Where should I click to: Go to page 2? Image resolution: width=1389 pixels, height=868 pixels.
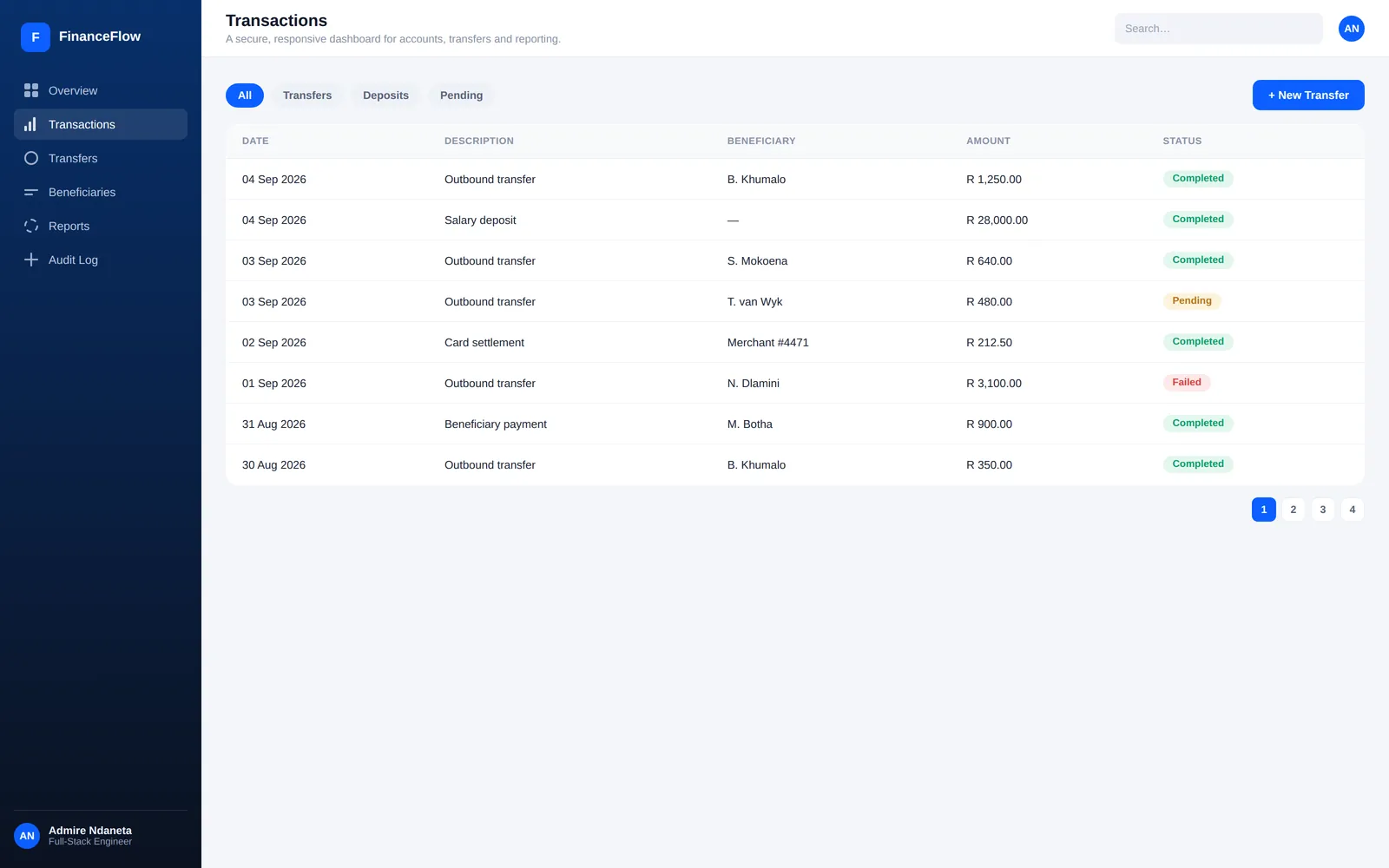(x=1294, y=510)
